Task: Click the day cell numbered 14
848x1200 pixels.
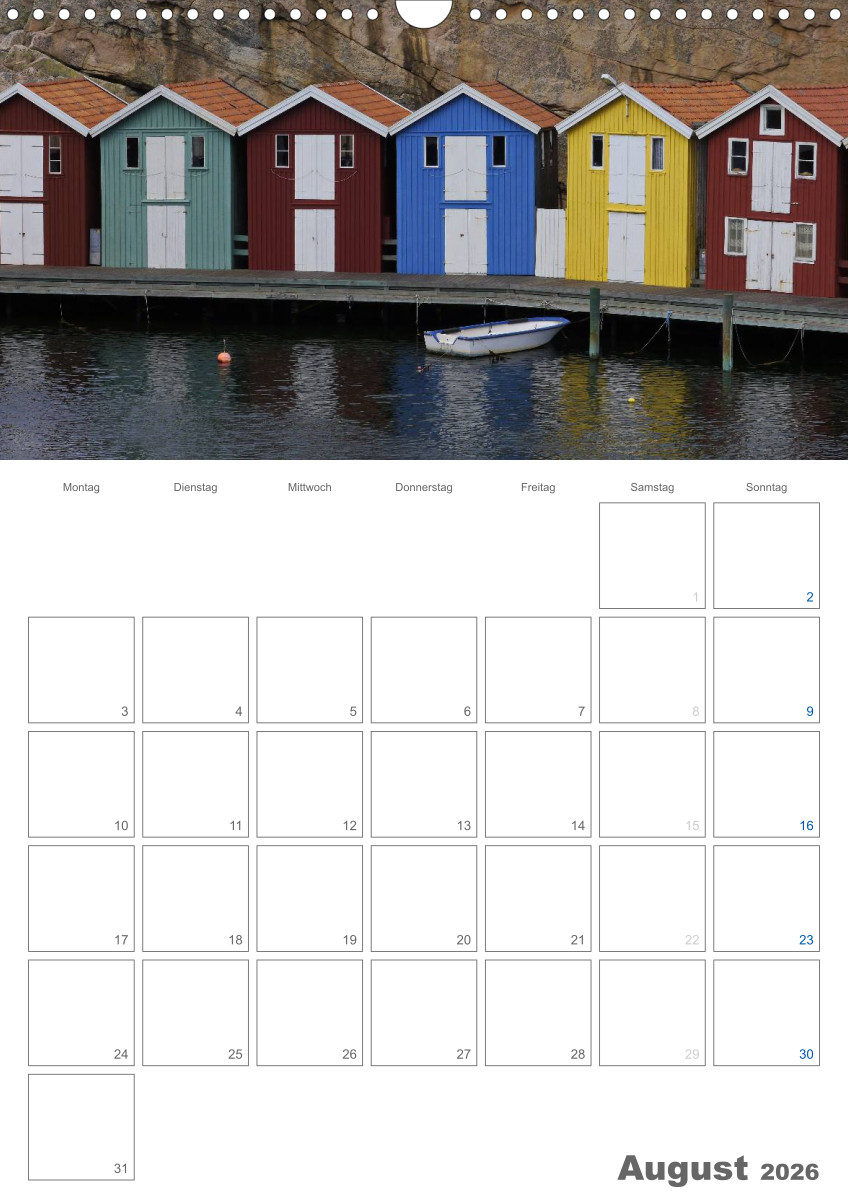Action: [x=538, y=784]
